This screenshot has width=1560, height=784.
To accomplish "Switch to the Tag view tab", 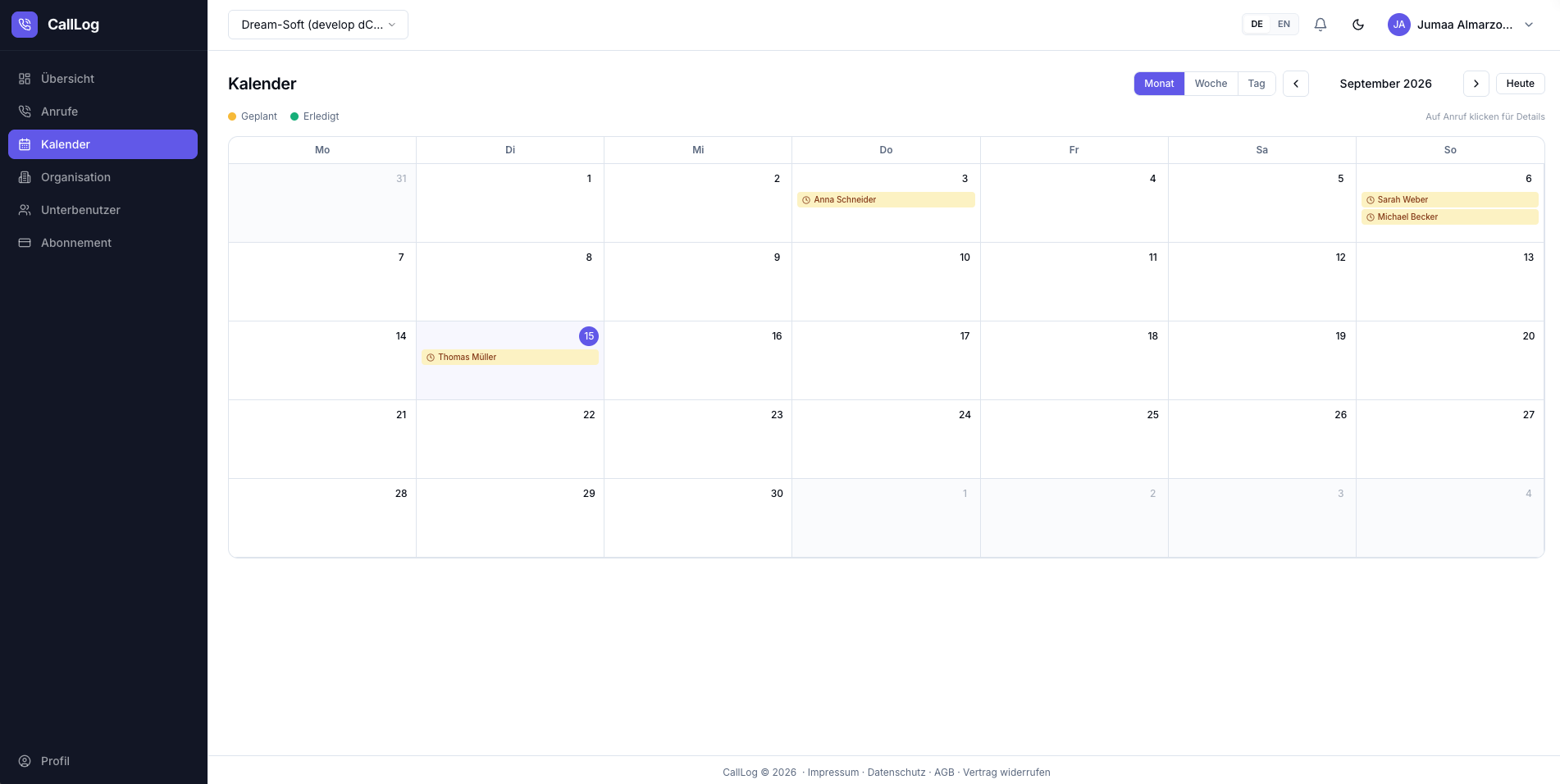I will (x=1257, y=84).
